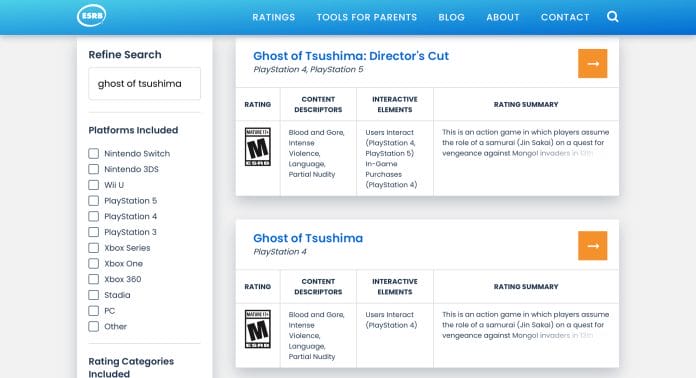Click the Refine Search heading

(x=125, y=55)
